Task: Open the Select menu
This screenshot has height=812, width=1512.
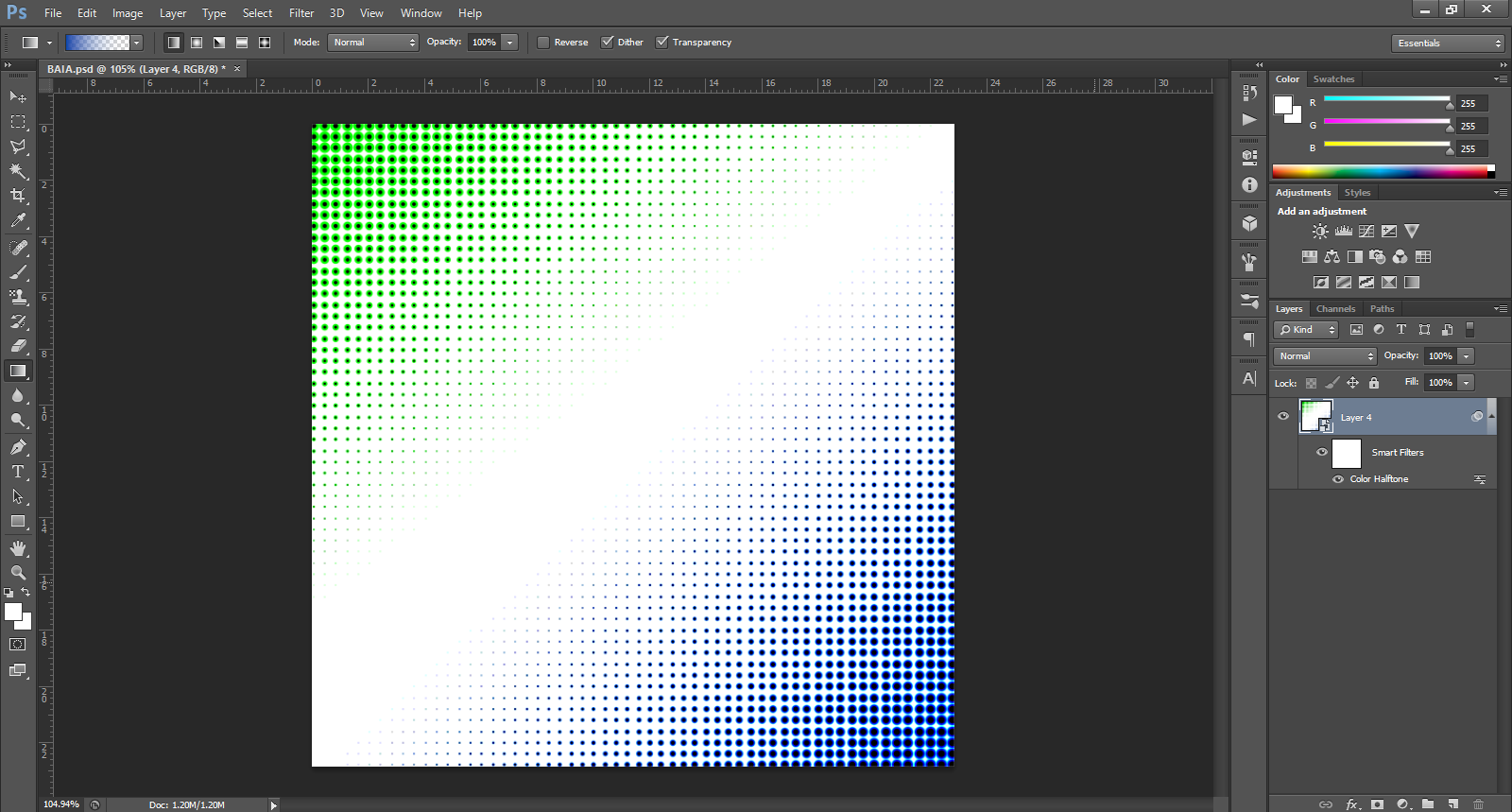Action: [x=257, y=13]
